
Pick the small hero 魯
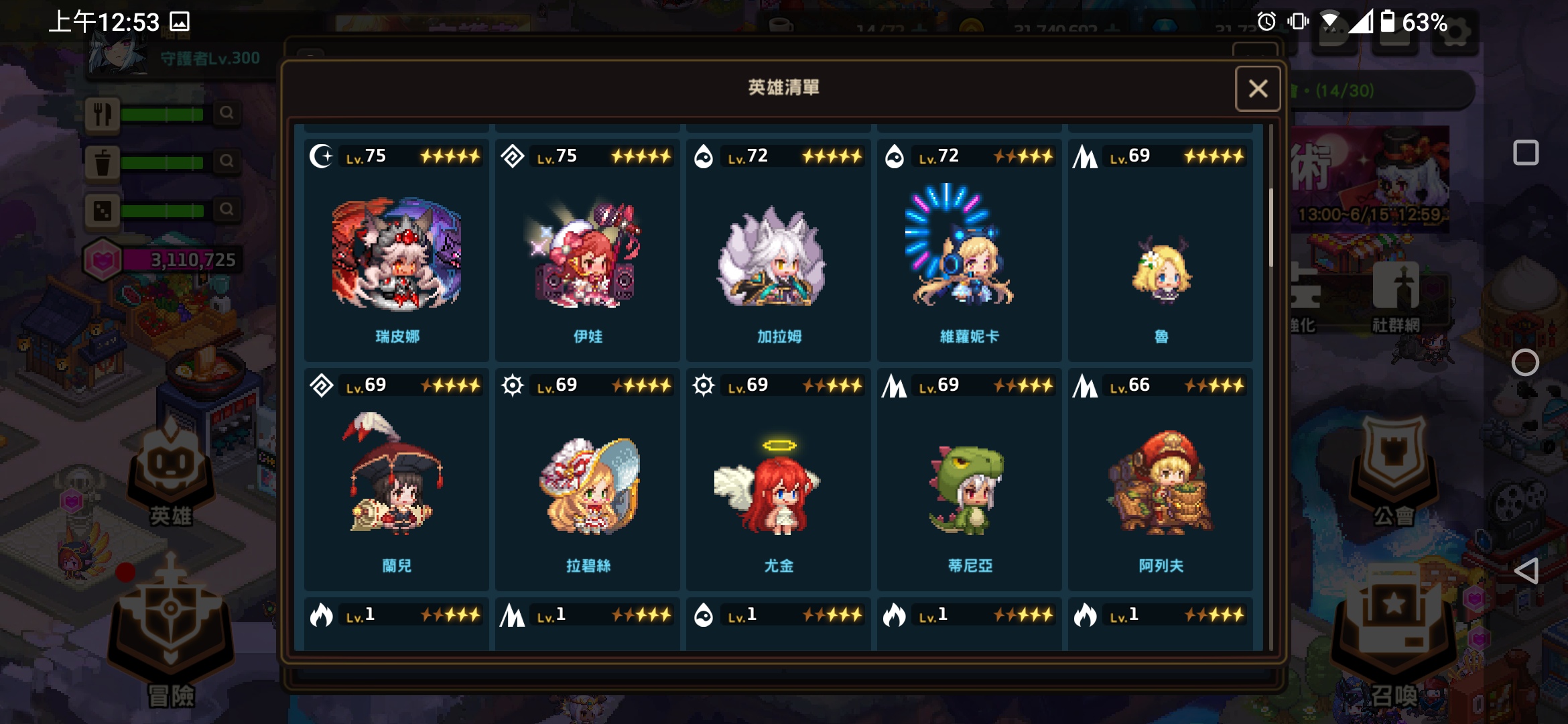point(1161,251)
